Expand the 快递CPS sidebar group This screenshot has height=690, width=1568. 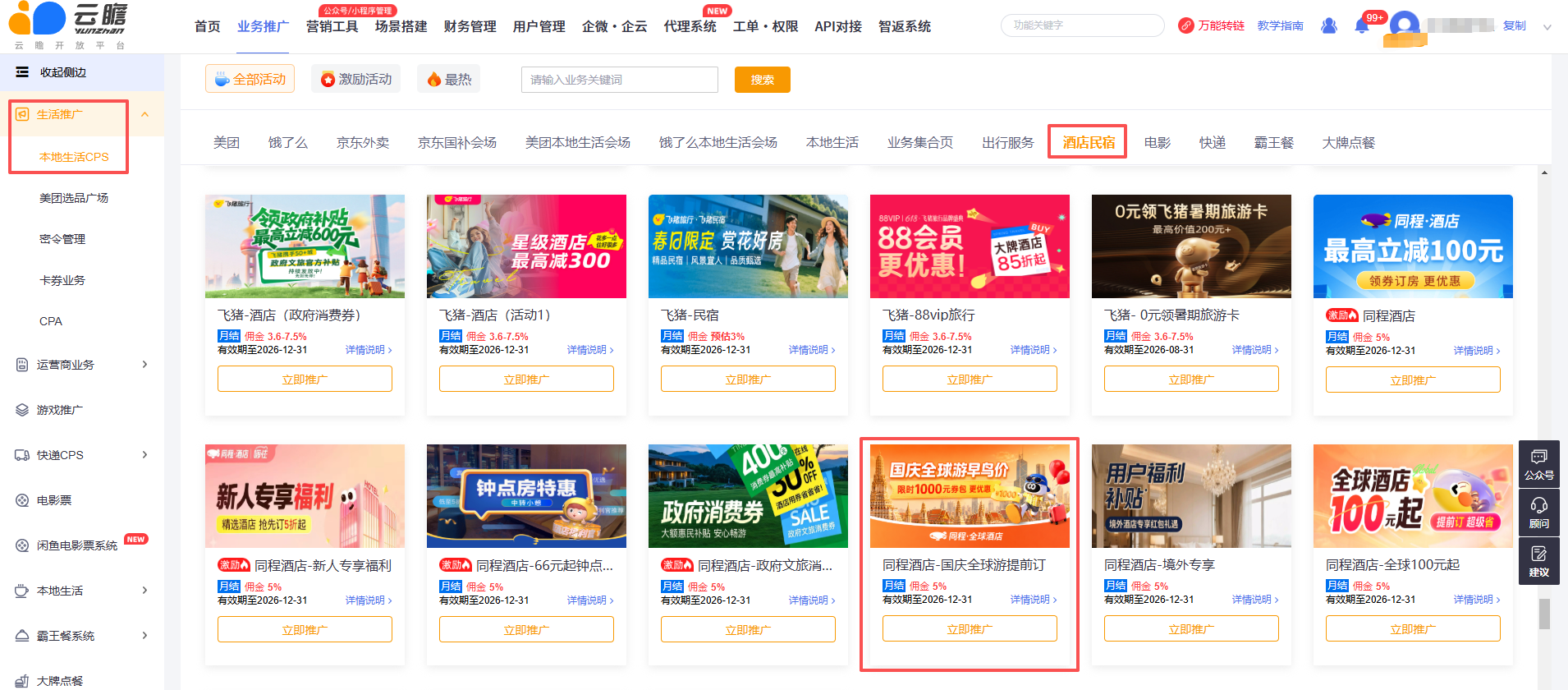[145, 455]
